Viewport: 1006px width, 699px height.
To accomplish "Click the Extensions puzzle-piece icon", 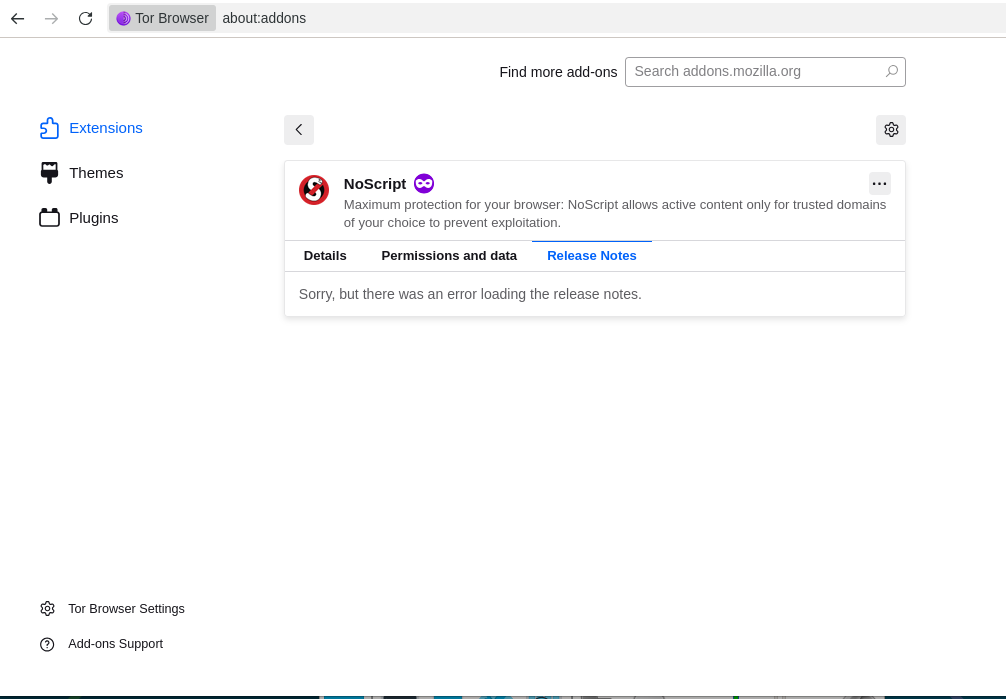I will click(x=49, y=128).
